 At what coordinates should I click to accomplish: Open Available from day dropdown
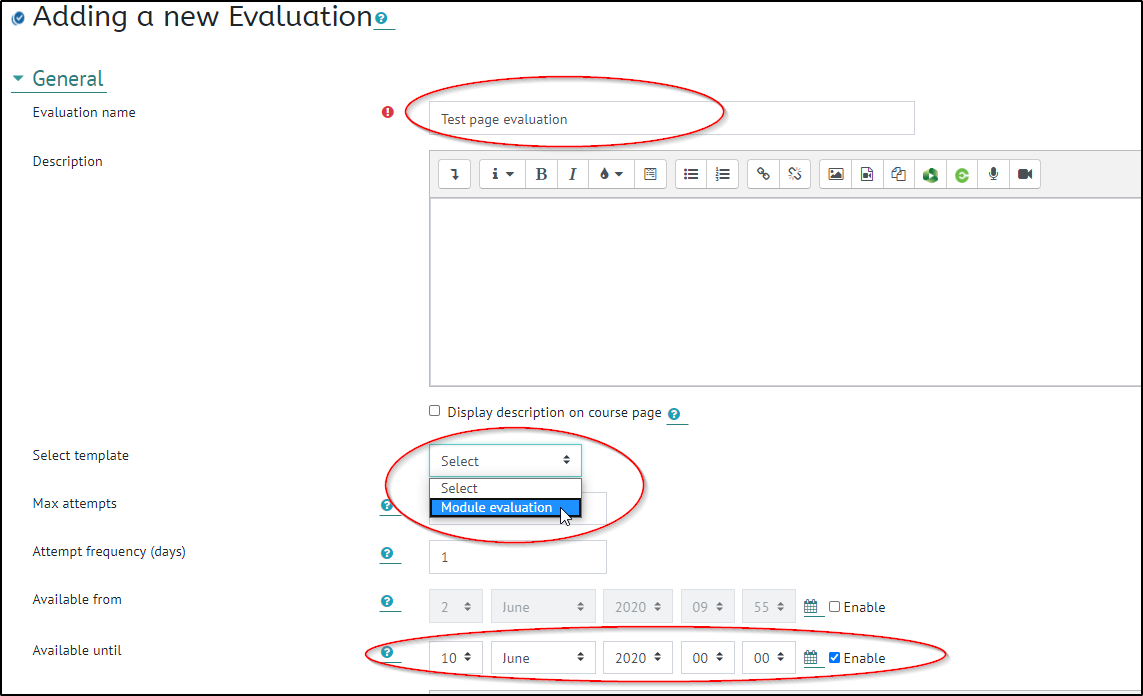[456, 606]
